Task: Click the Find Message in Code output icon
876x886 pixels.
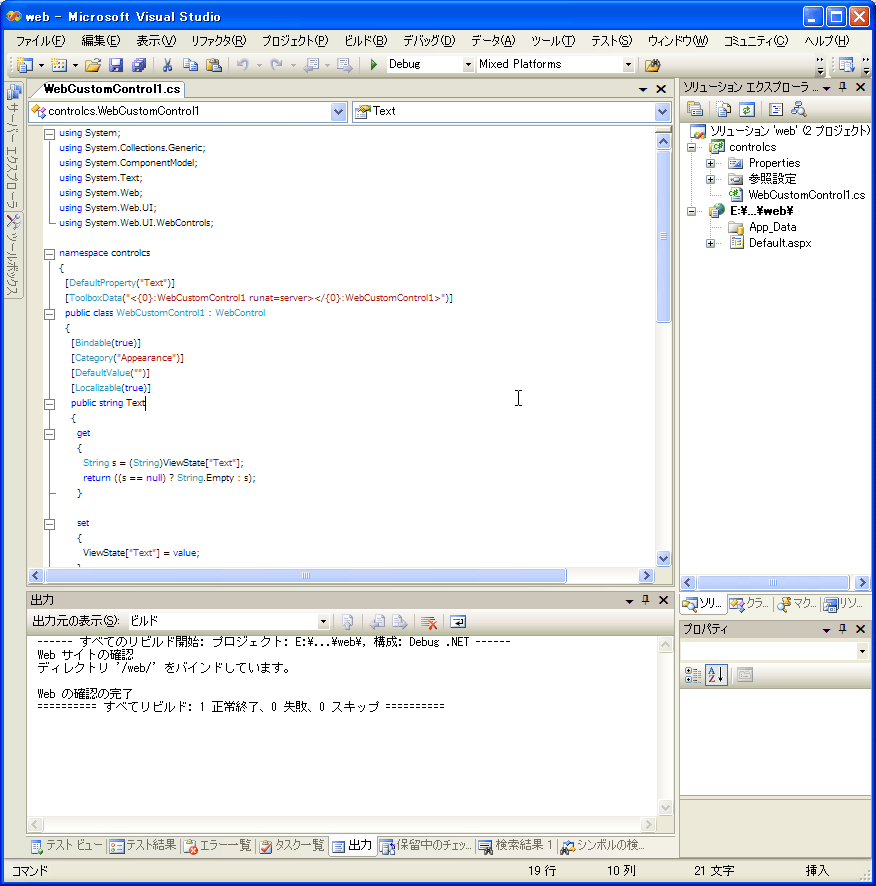Action: [348, 622]
